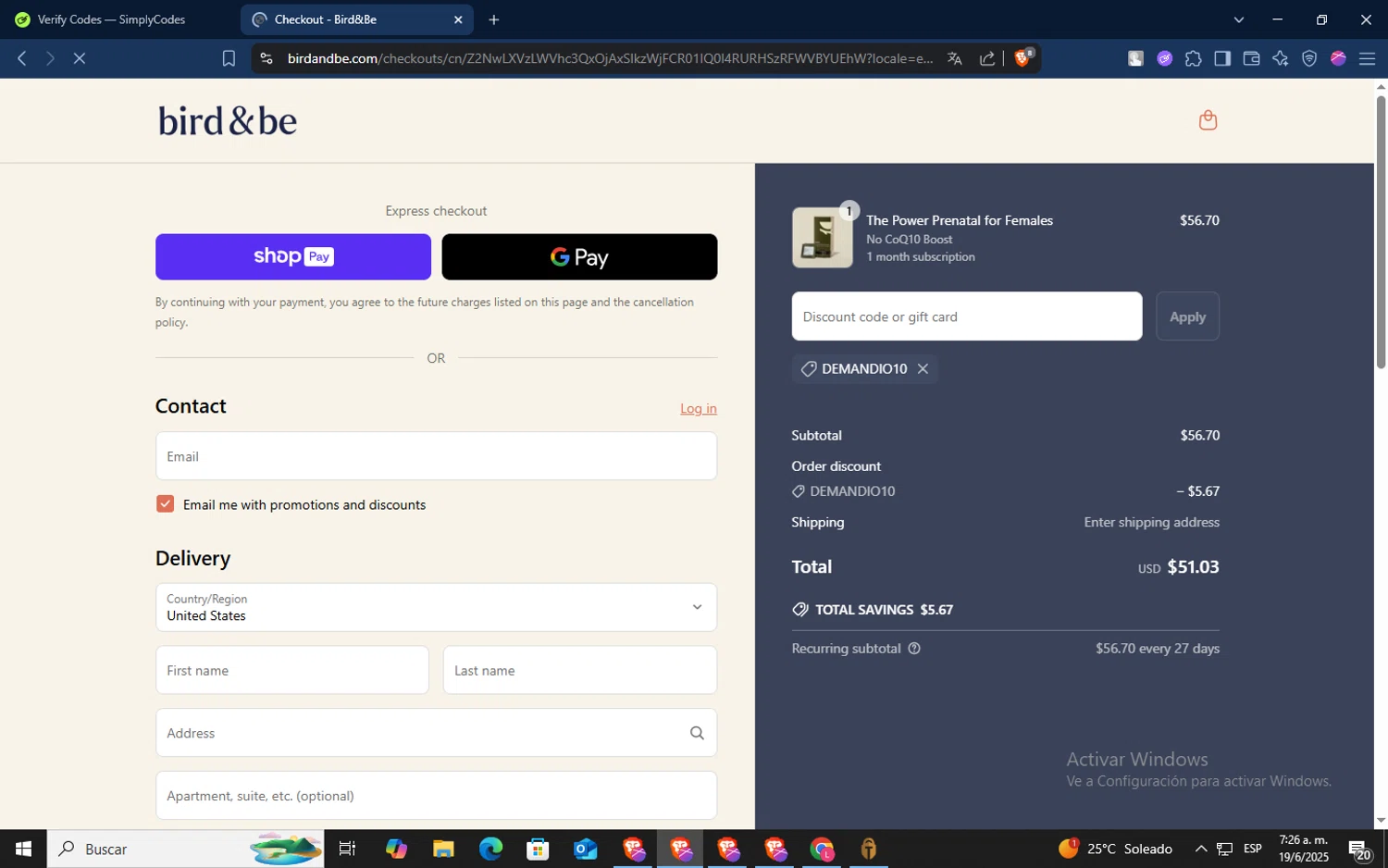Click the bird&be logo
Screen dimensions: 1388x868
tap(228, 121)
